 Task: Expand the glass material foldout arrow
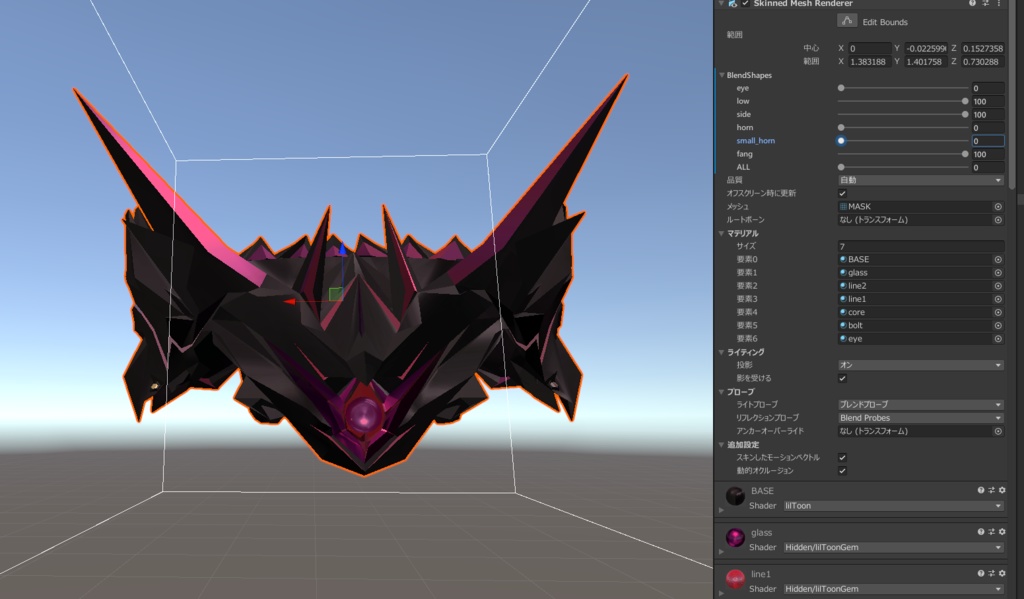[721, 552]
